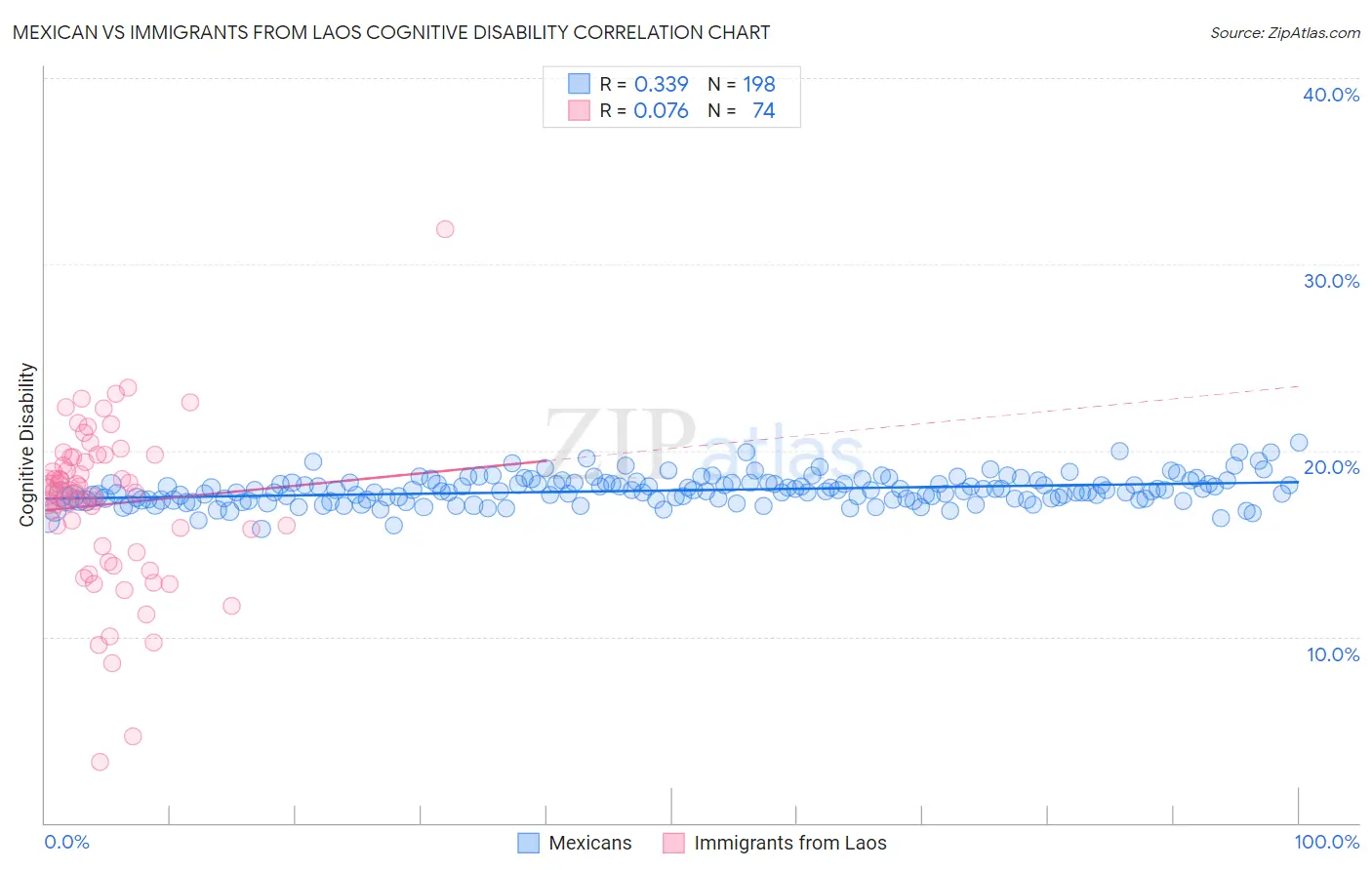This screenshot has width=1372, height=870.
Task: Click the blue swatch beside R = 0.339
Action: [580, 84]
